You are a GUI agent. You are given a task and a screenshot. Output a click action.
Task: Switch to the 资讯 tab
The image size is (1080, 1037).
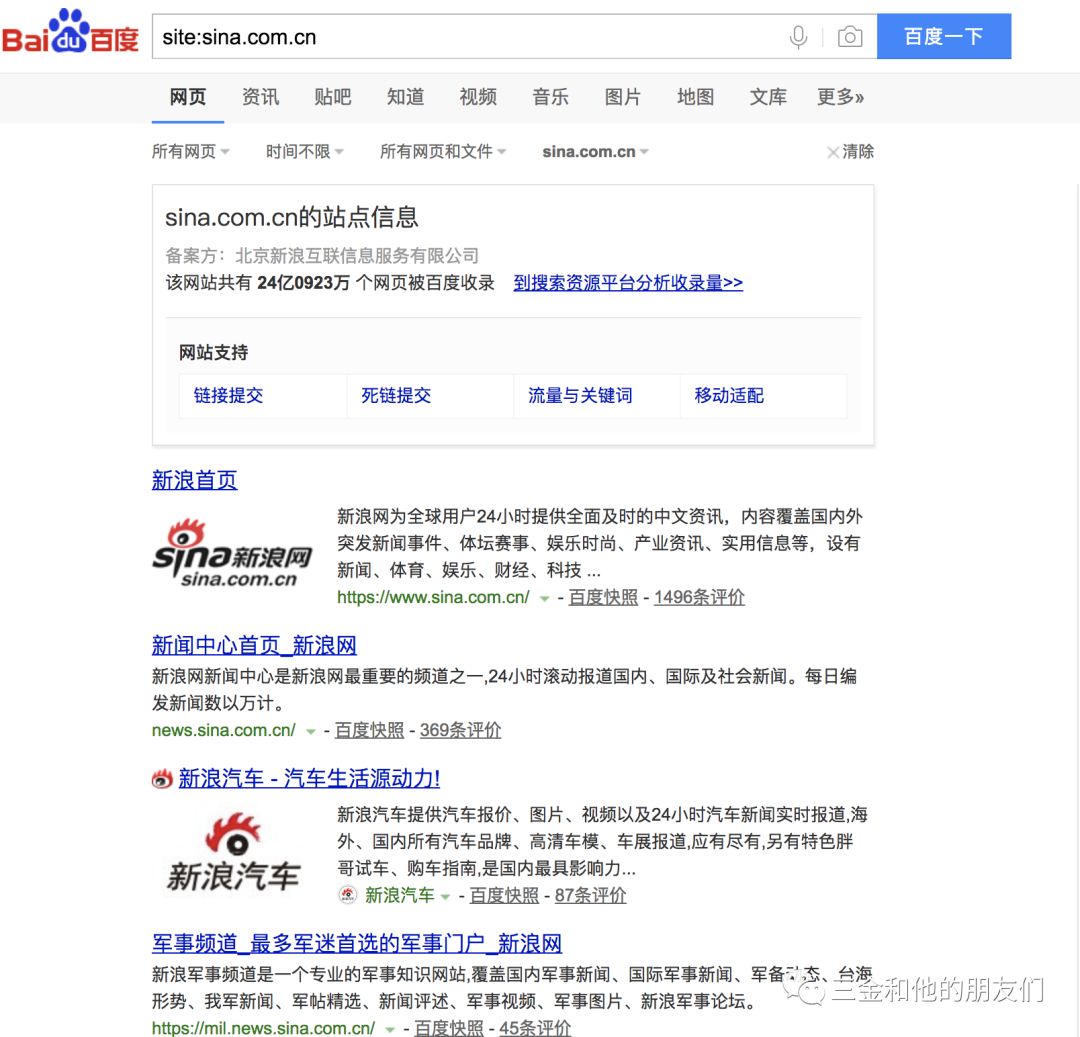point(260,97)
